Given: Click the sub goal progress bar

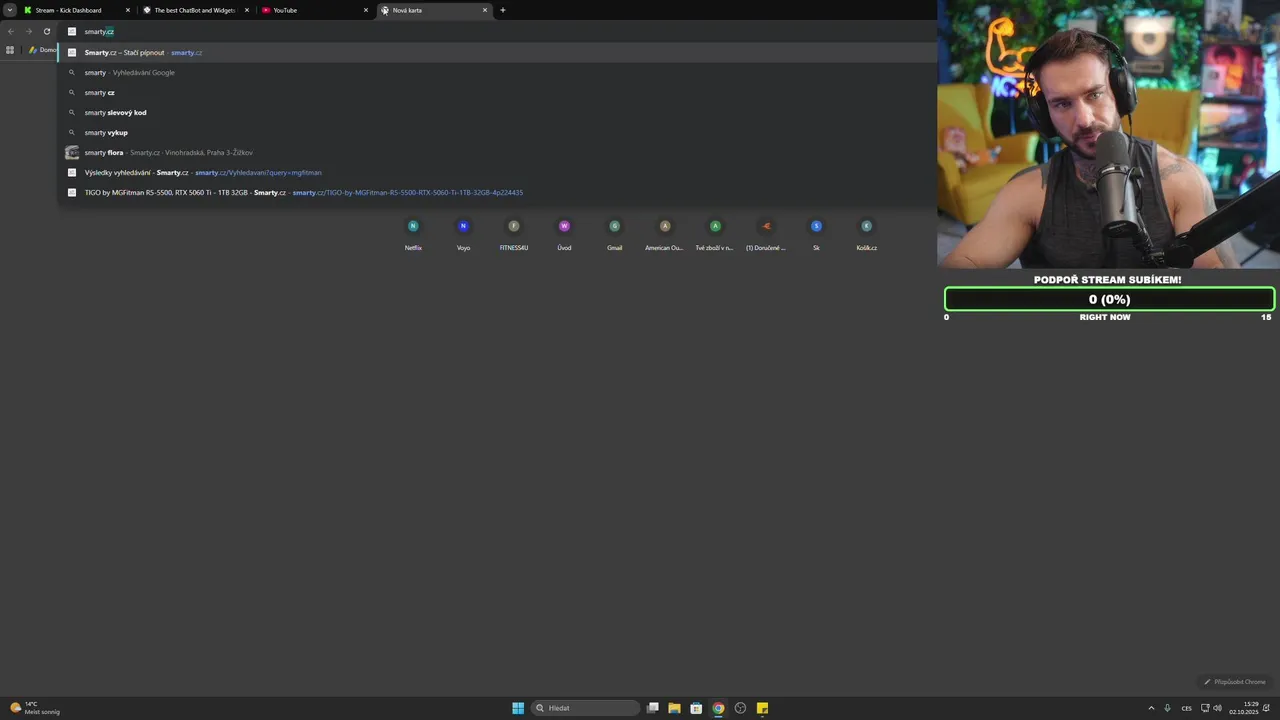Looking at the screenshot, I should 1109,299.
